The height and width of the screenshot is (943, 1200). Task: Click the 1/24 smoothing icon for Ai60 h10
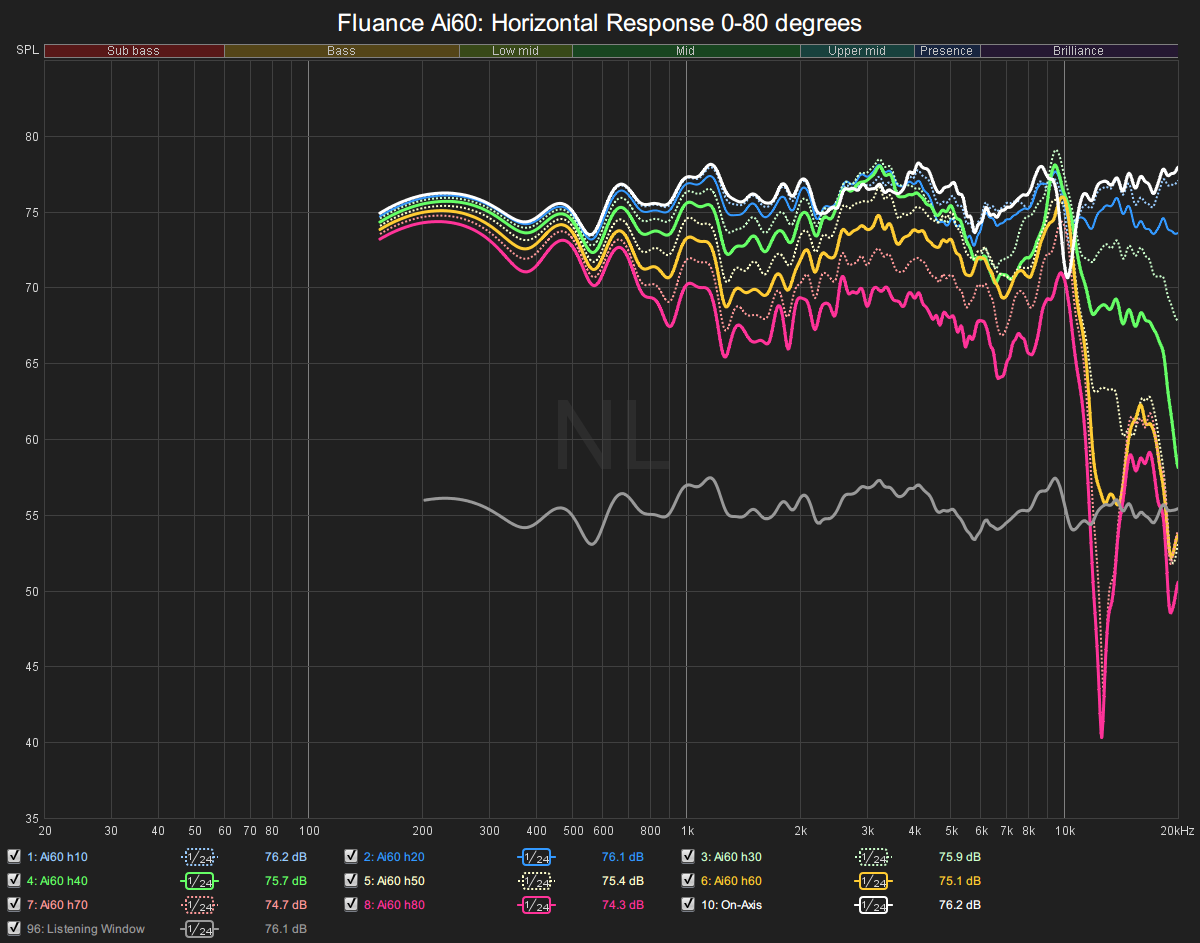(199, 857)
